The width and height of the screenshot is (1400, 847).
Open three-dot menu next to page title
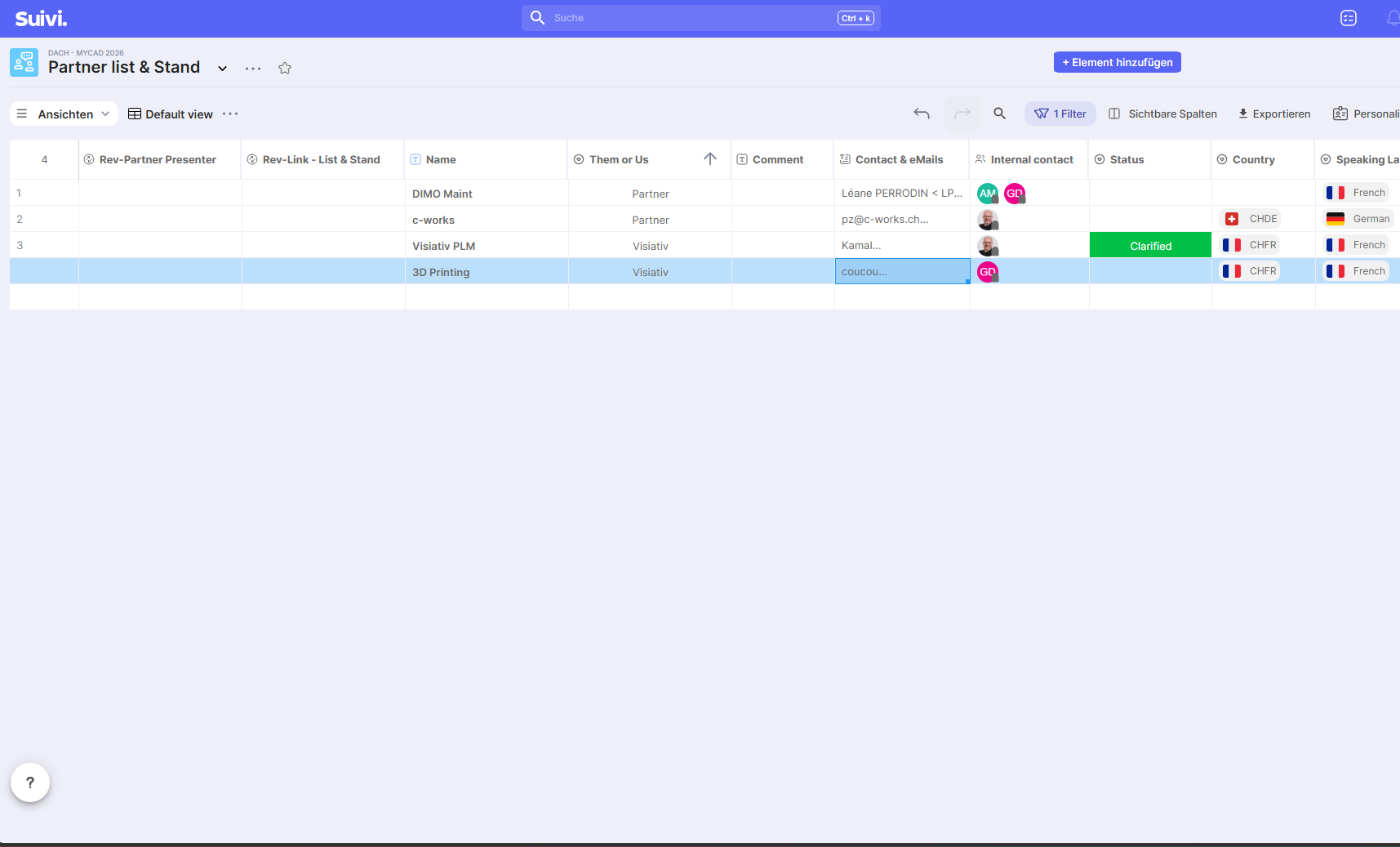(253, 68)
